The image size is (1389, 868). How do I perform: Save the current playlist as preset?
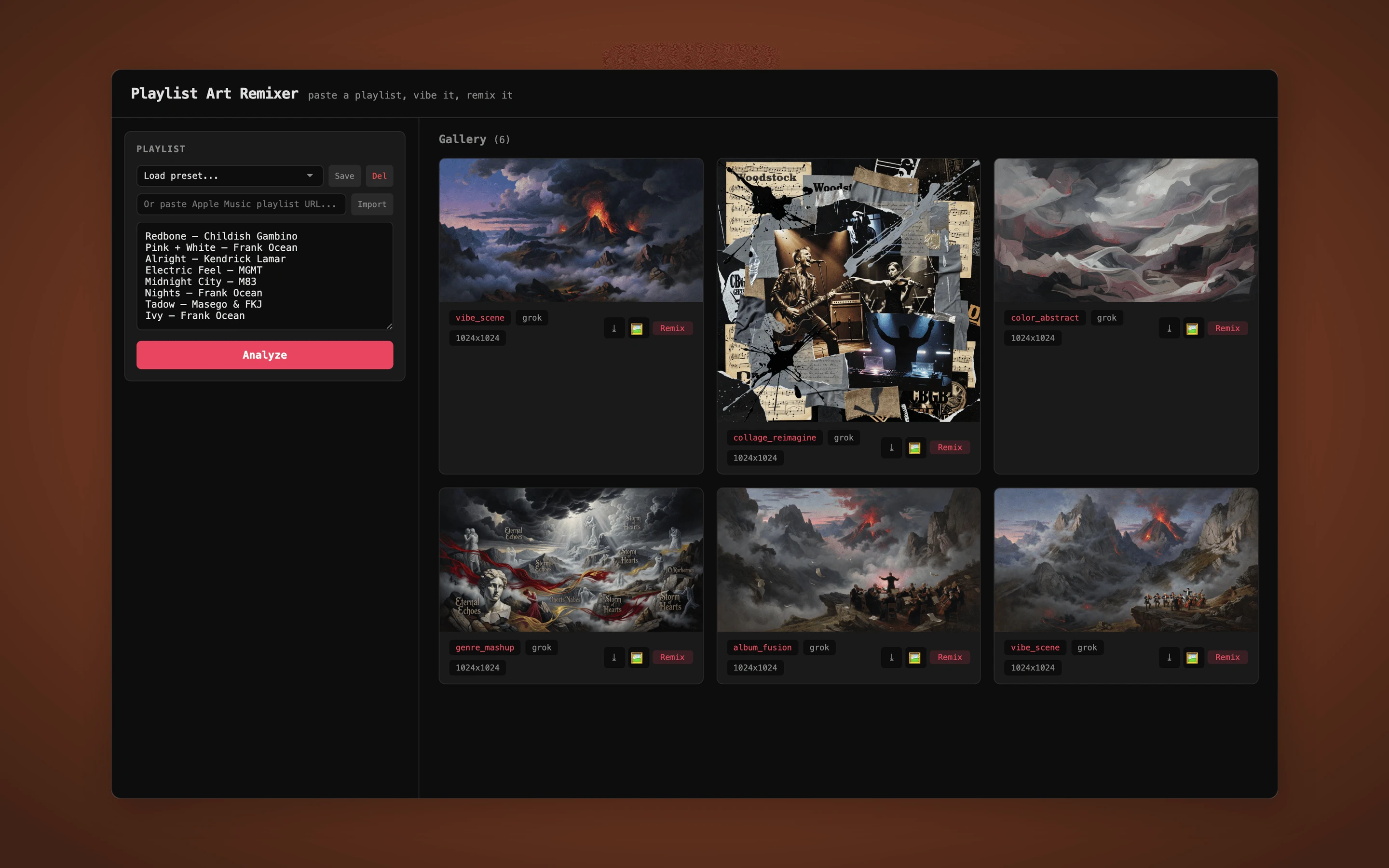tap(344, 176)
